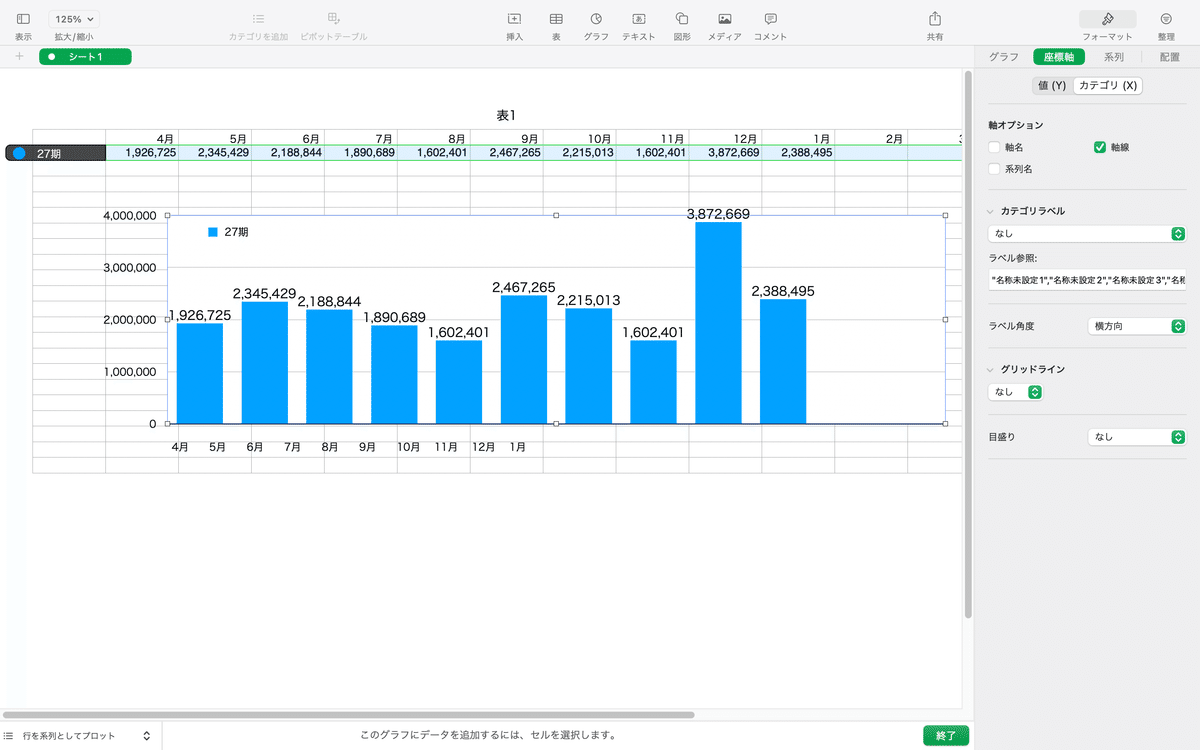Select table cell 3,872,669 under 12月
Screen dimensions: 1200x750
[726, 153]
